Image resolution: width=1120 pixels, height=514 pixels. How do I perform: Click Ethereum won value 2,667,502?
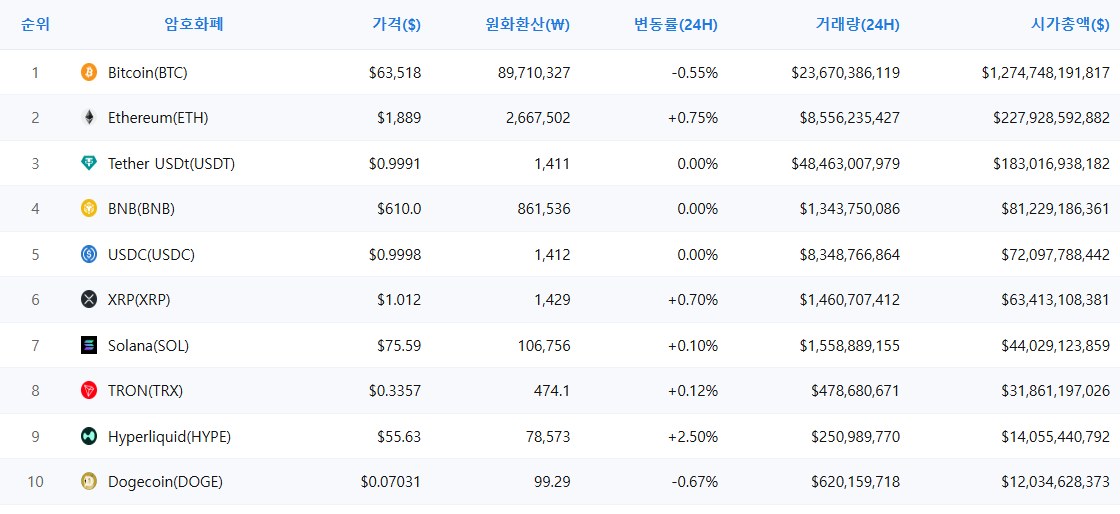pos(540,119)
